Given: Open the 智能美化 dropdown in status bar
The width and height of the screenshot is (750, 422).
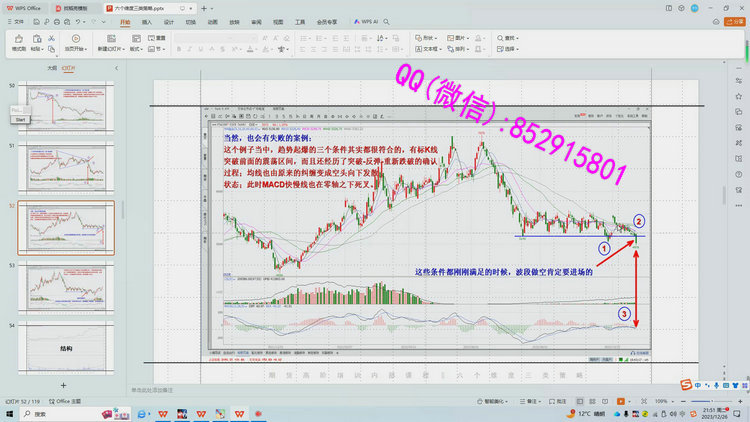Looking at the screenshot, I should tap(493, 402).
